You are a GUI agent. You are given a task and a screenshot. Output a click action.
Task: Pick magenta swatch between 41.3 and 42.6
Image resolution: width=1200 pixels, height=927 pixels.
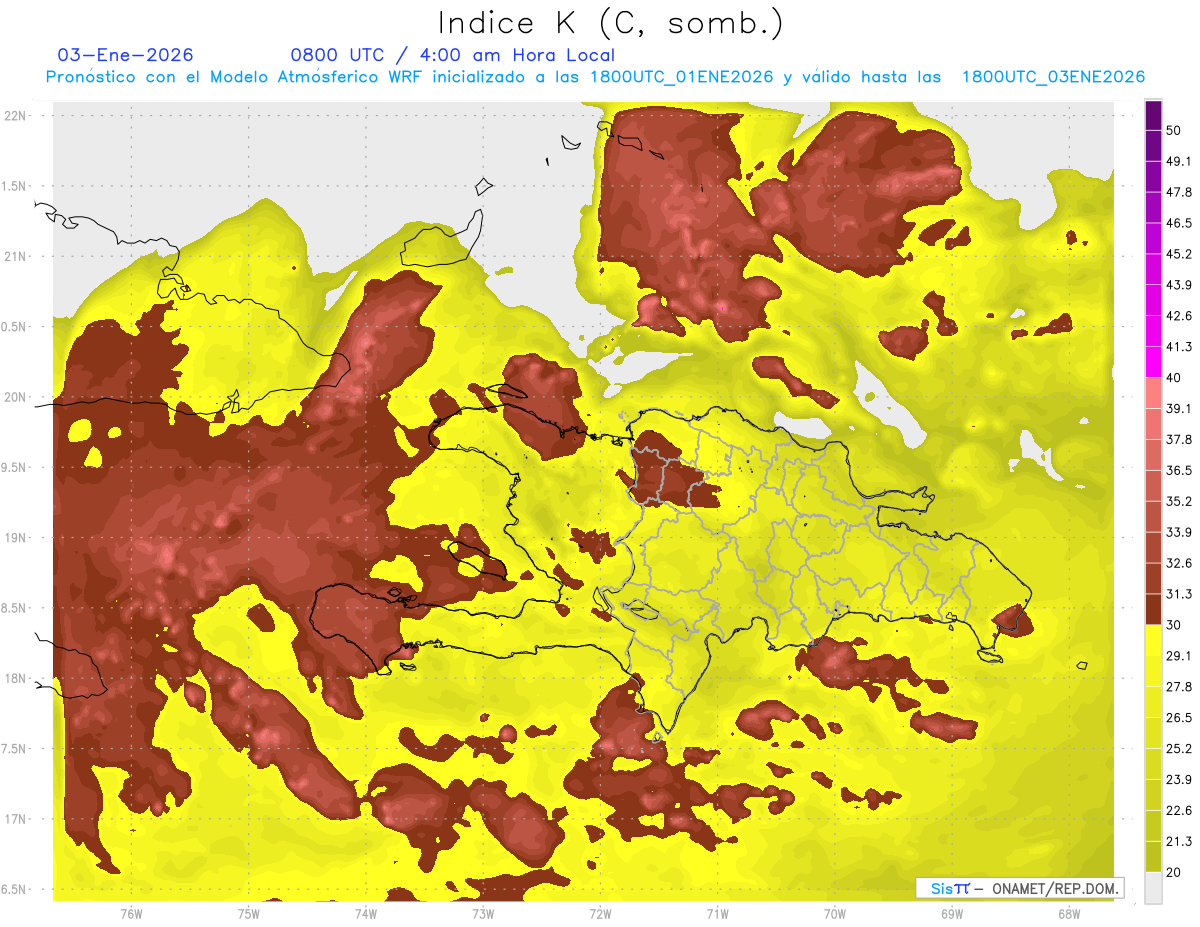(1154, 331)
